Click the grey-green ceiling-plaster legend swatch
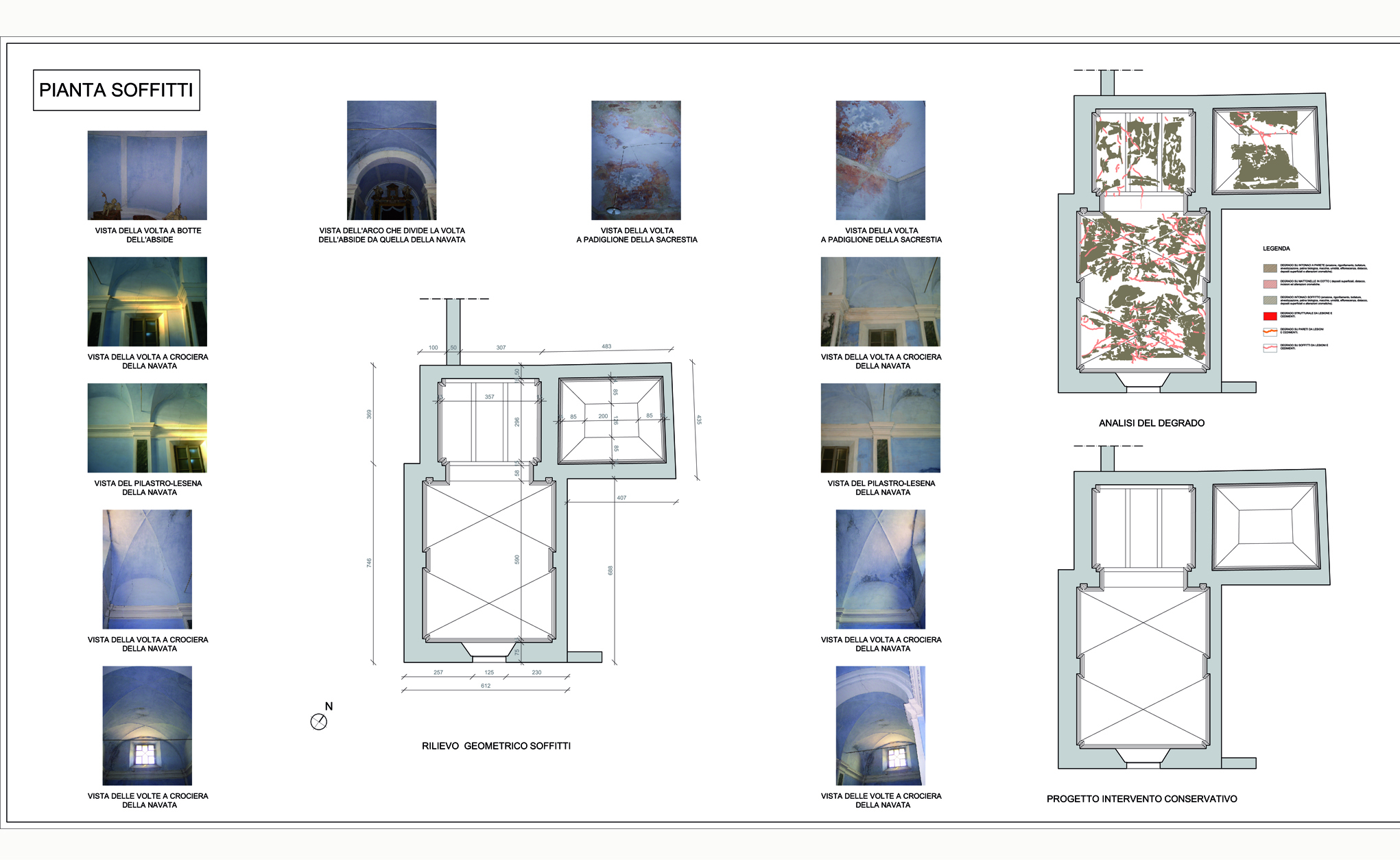The height and width of the screenshot is (864, 1400). (1270, 300)
